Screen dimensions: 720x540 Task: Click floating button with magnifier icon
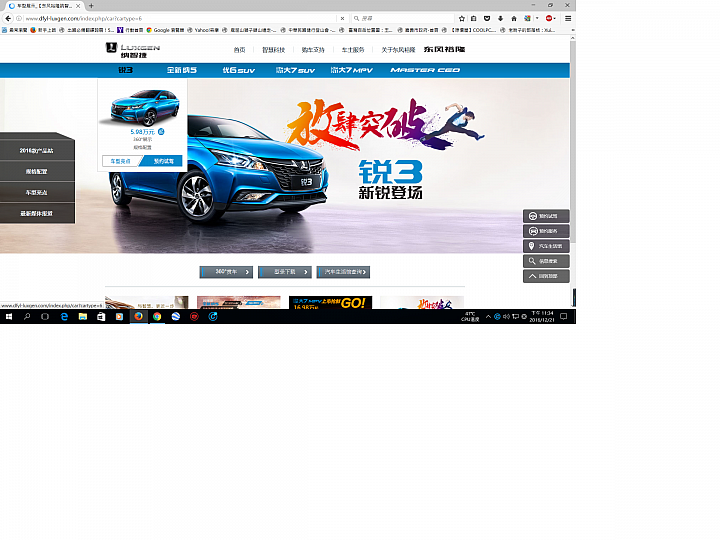(x=546, y=261)
